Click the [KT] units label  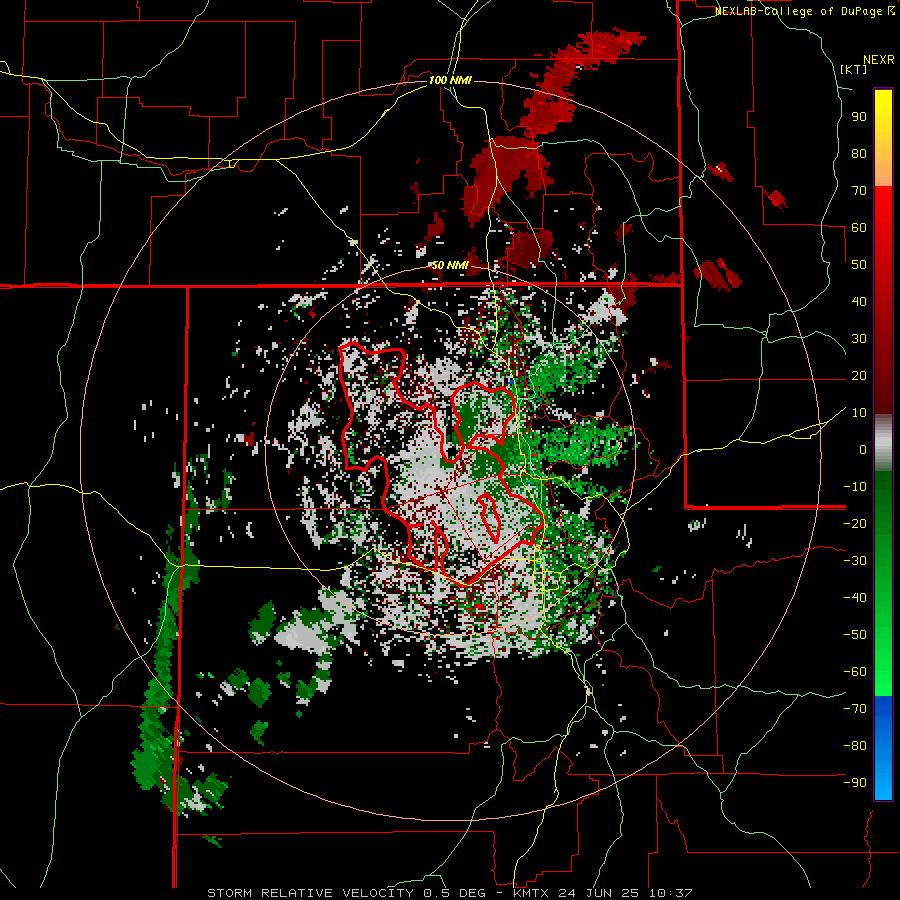(x=854, y=69)
